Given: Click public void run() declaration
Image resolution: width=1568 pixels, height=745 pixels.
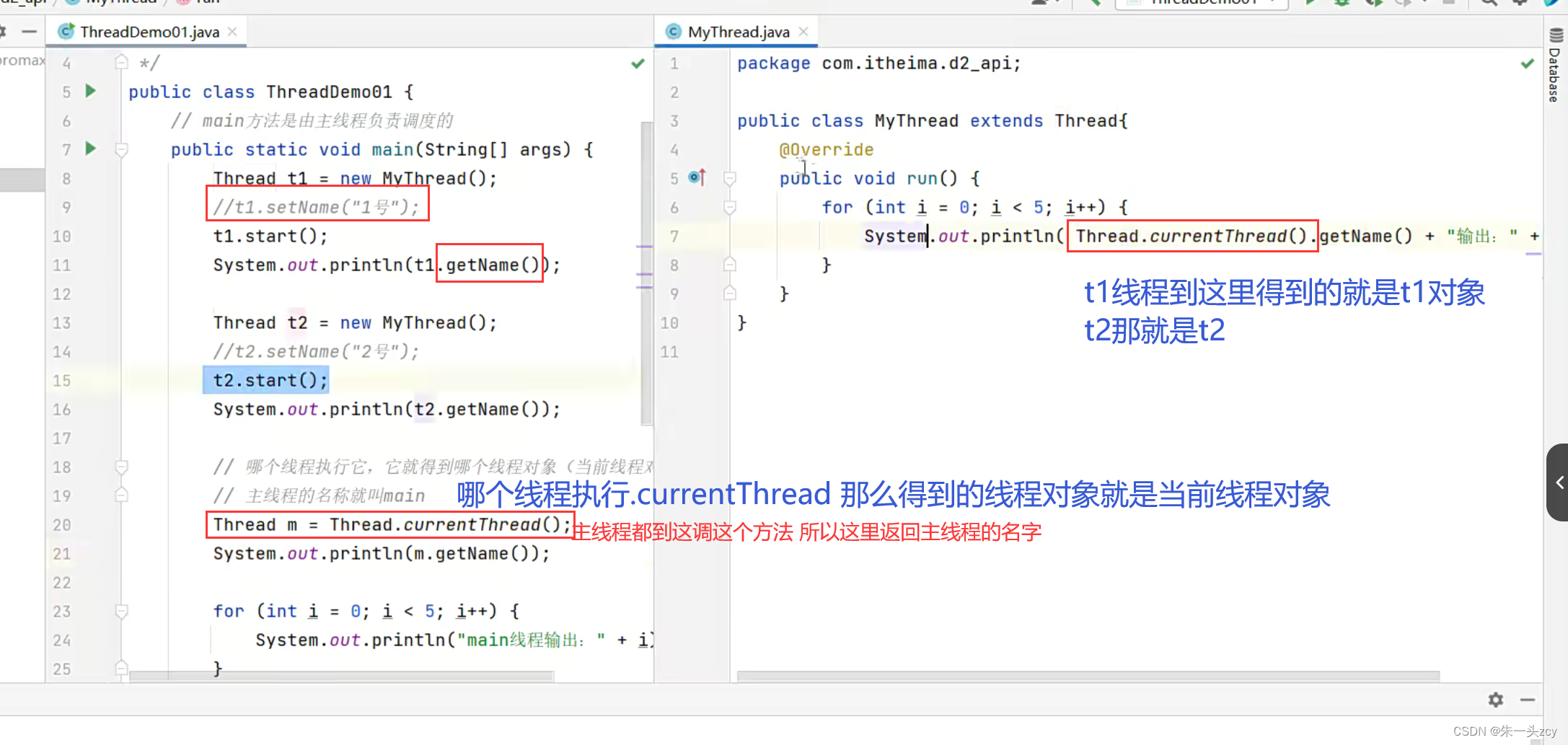Looking at the screenshot, I should coord(879,178).
